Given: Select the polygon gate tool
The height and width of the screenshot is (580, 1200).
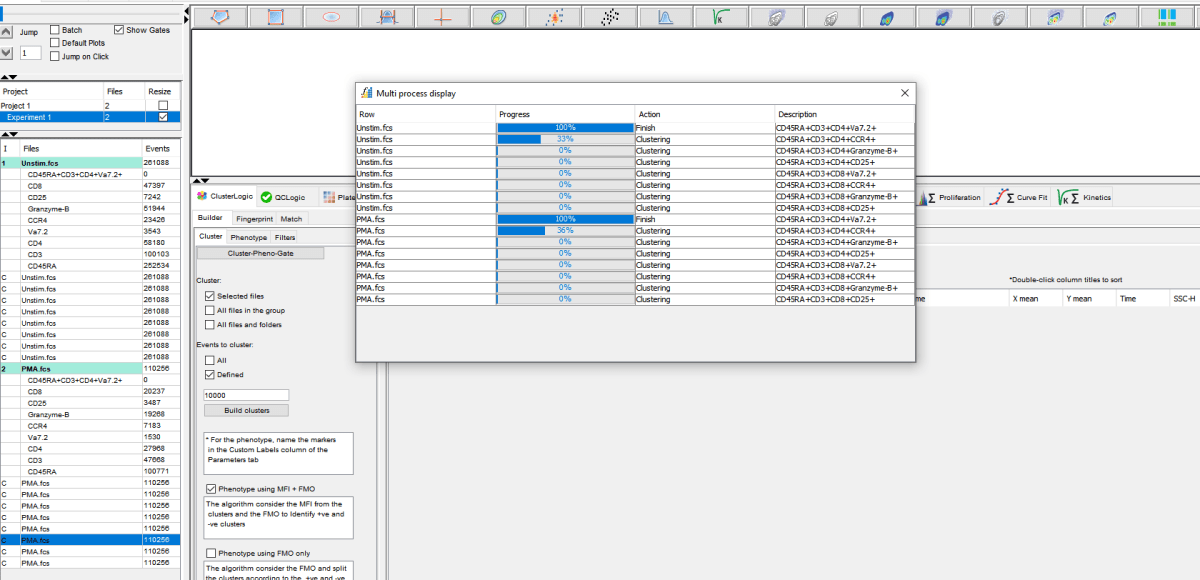Looking at the screenshot, I should (222, 16).
